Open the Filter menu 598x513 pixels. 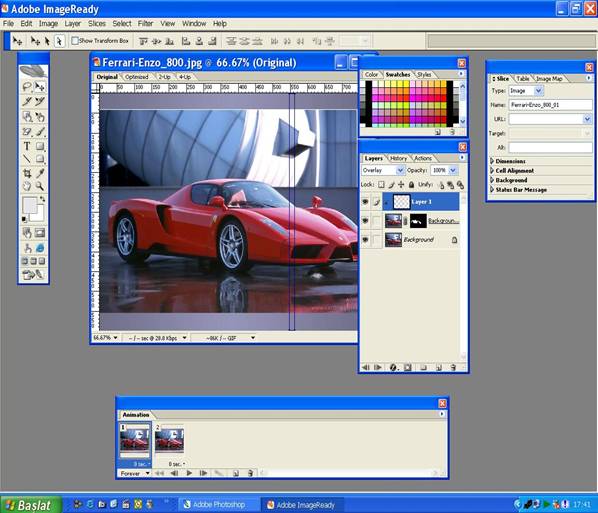click(x=145, y=23)
